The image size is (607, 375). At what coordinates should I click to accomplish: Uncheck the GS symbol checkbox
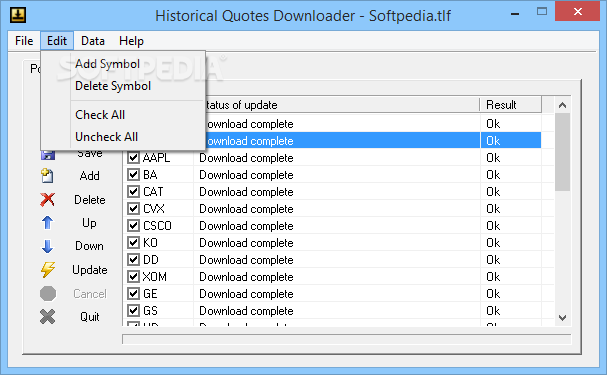pyautogui.click(x=134, y=311)
